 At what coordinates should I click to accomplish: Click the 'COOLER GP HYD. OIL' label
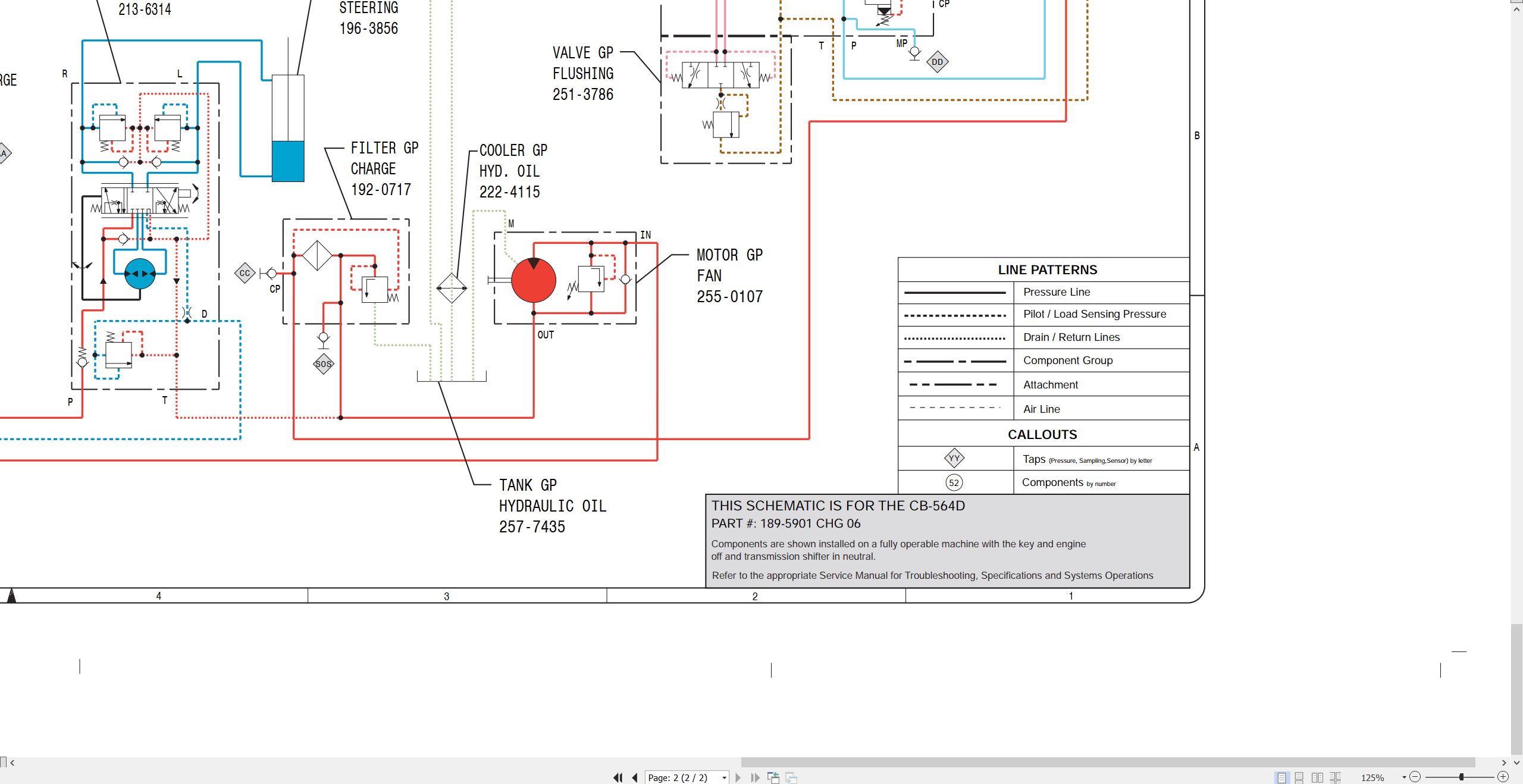(513, 171)
